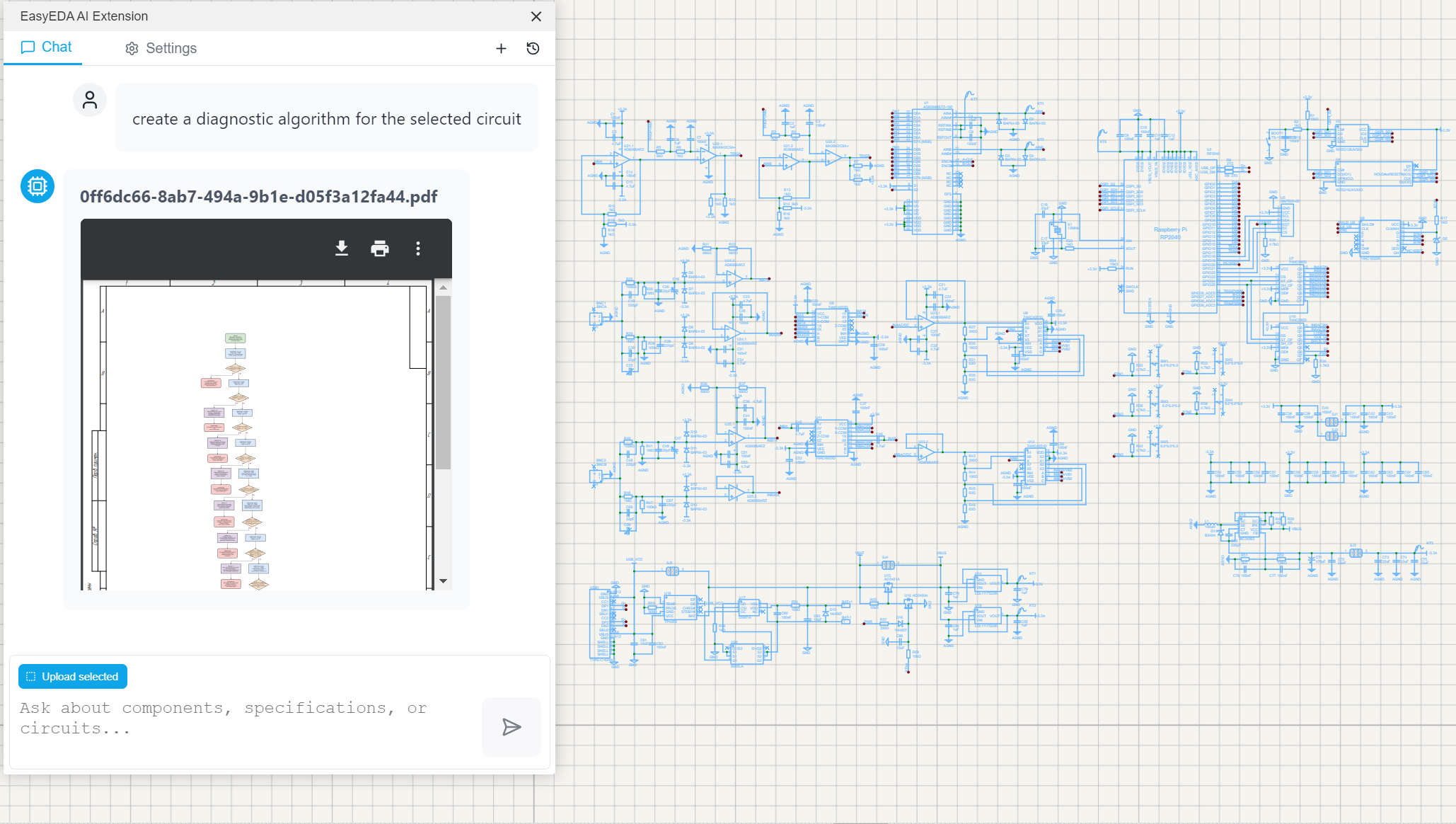Print the PDF using printer icon

click(x=380, y=248)
